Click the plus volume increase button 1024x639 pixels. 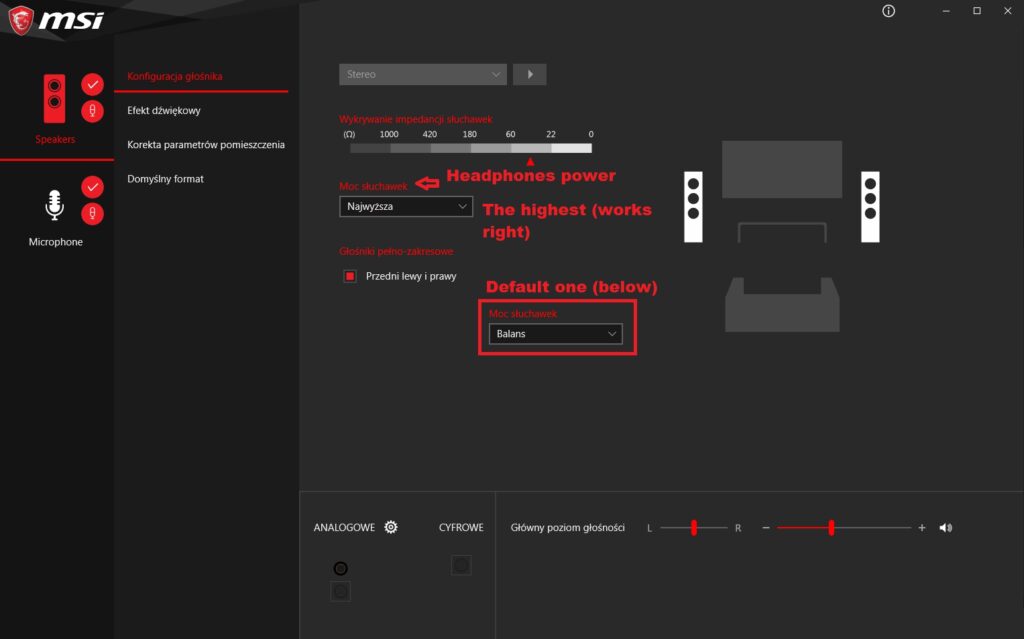click(x=921, y=527)
